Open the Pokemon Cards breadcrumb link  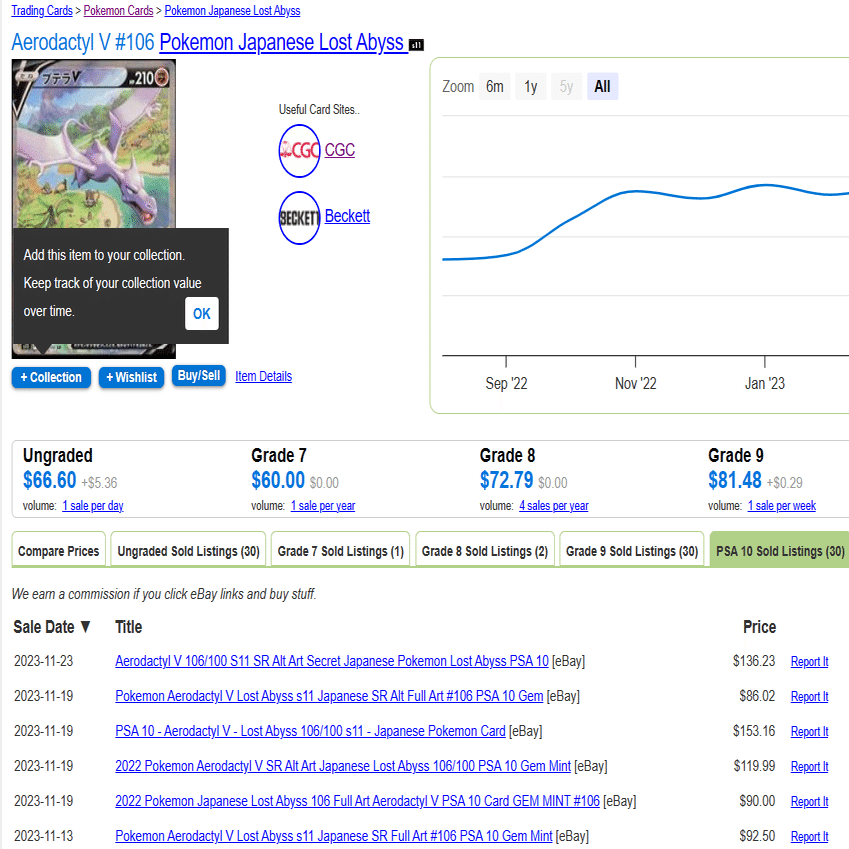(x=118, y=10)
